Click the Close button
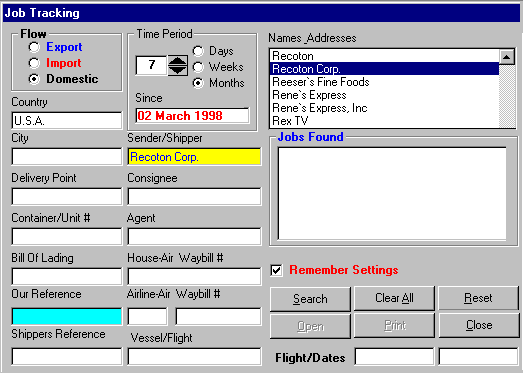The height and width of the screenshot is (373, 523). pos(478,325)
